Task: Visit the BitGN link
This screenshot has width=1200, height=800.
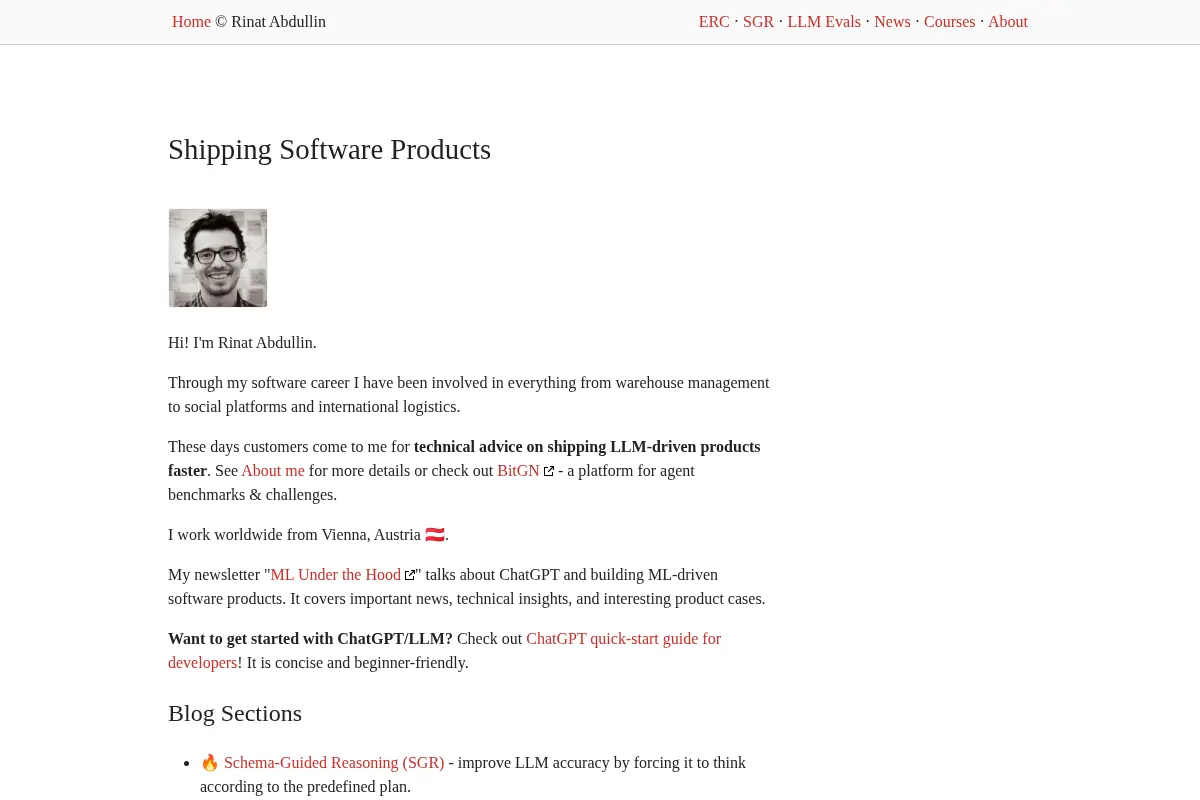Action: pyautogui.click(x=518, y=471)
